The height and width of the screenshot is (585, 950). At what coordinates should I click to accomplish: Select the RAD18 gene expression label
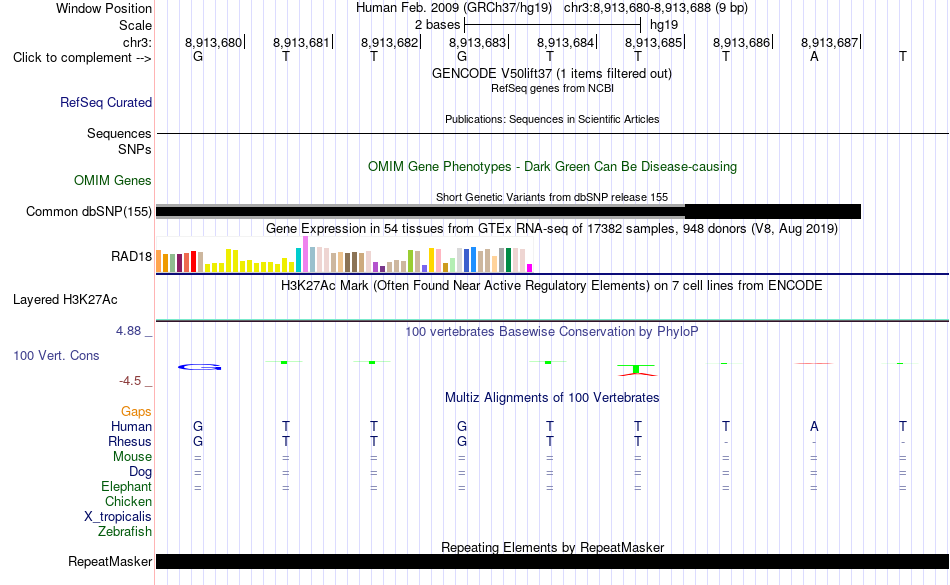(x=131, y=257)
